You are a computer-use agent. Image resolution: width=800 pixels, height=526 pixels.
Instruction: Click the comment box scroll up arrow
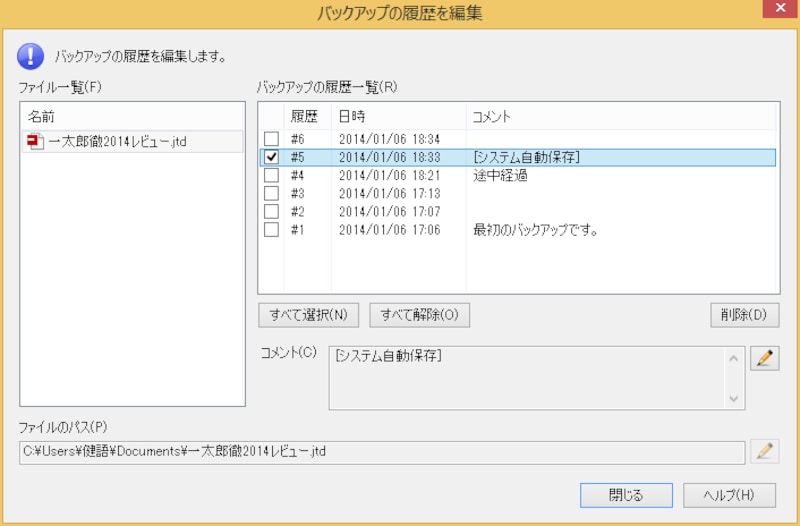[734, 359]
